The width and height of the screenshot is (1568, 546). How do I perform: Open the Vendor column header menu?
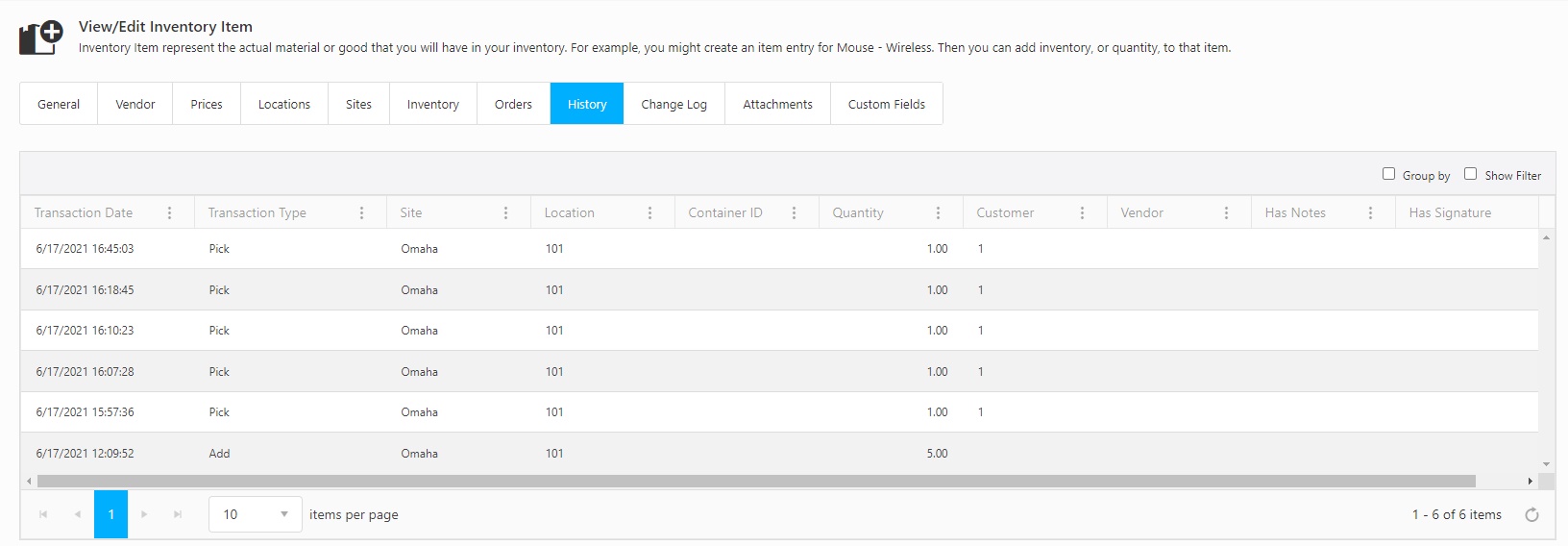pyautogui.click(x=1226, y=213)
